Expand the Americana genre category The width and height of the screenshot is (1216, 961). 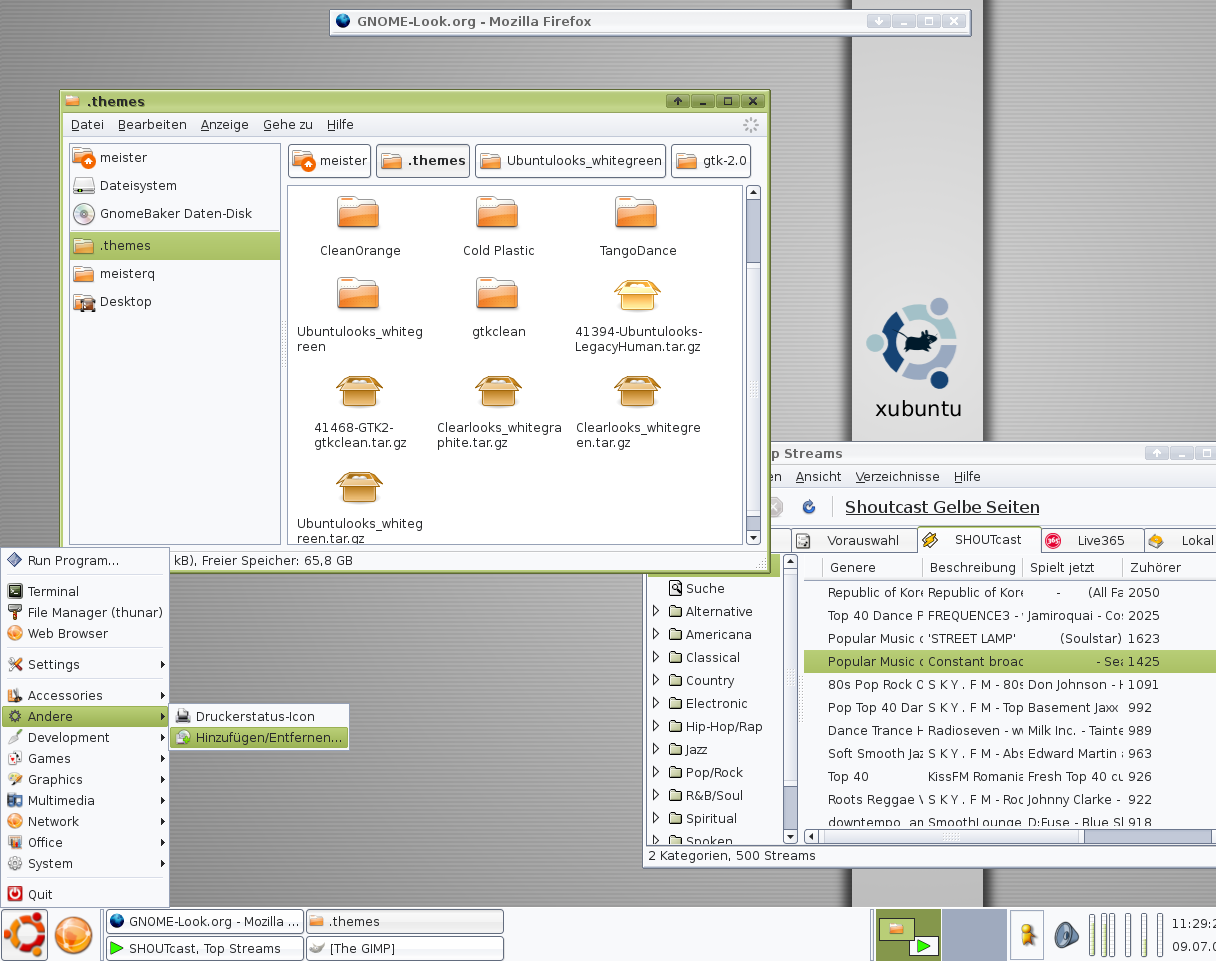656,634
